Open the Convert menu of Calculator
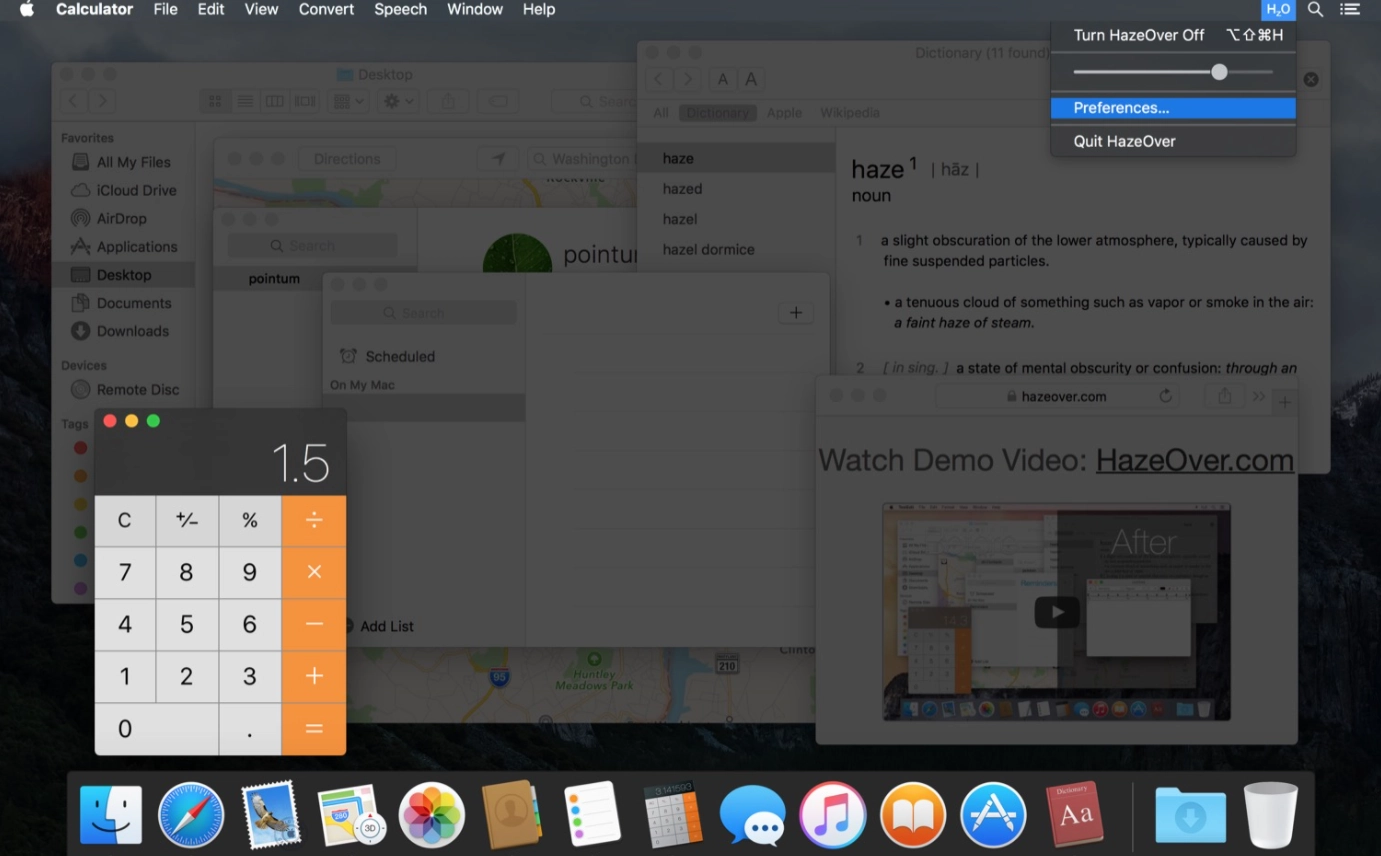1381x856 pixels. click(326, 10)
